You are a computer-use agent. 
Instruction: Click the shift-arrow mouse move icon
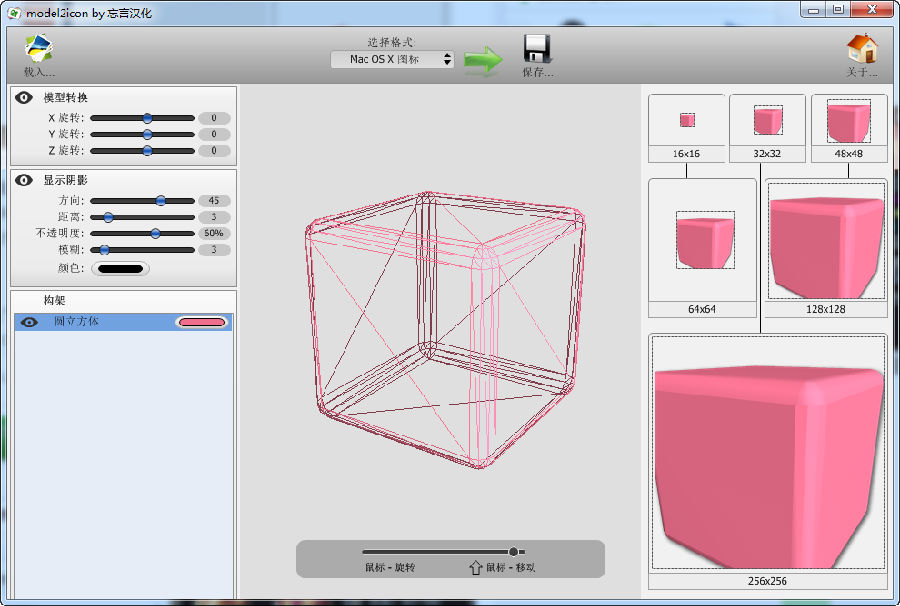pos(475,567)
